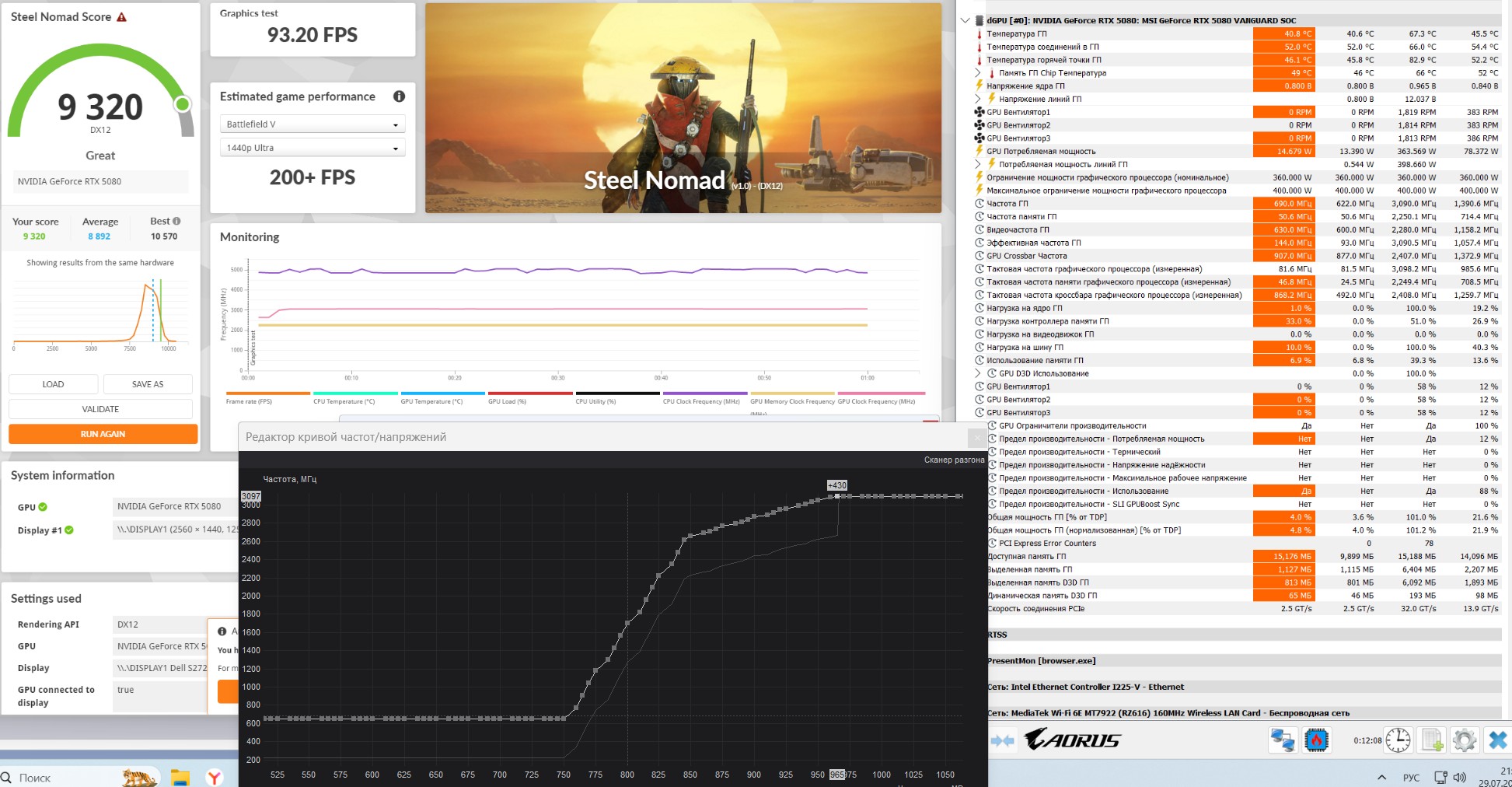Click the lightning icon of Напряжение ядра ГП
The height and width of the screenshot is (787, 1512).
click(x=979, y=86)
